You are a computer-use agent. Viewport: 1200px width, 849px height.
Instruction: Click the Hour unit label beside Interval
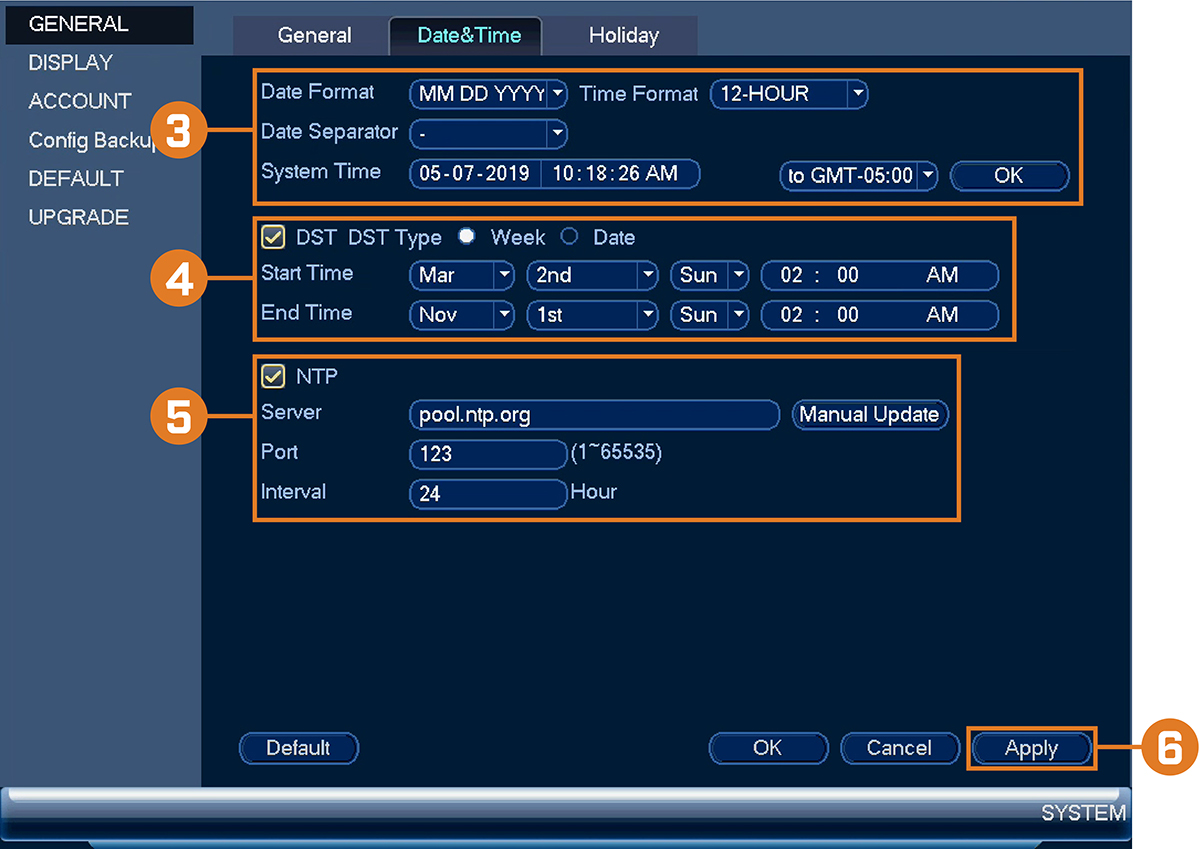594,492
